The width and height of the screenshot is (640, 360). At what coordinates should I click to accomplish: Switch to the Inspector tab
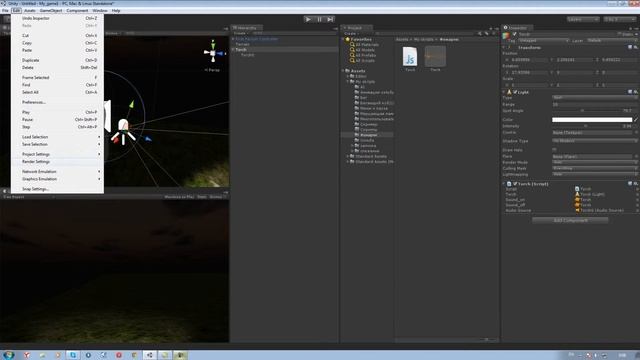(x=516, y=28)
